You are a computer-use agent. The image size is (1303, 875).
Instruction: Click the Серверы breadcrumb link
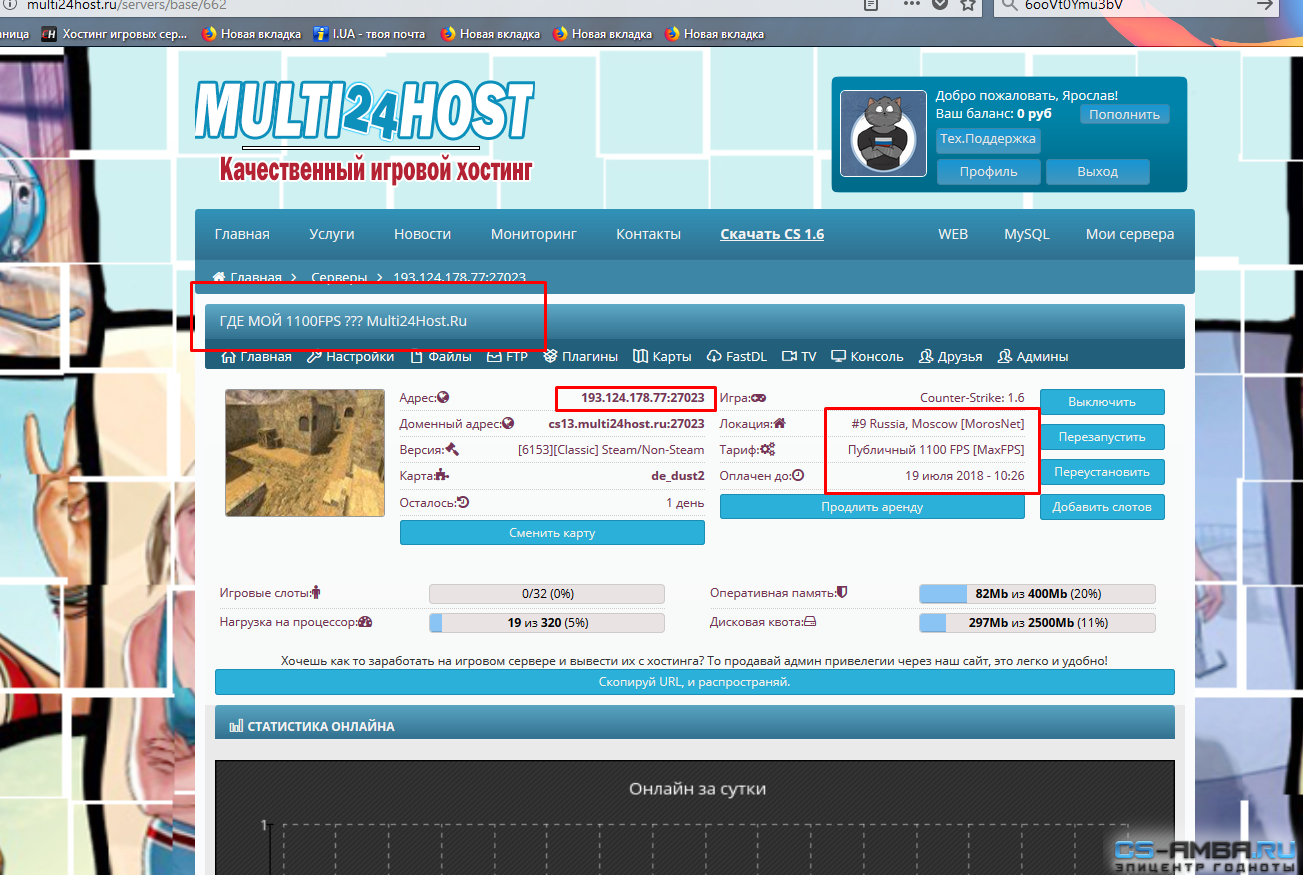(x=339, y=277)
